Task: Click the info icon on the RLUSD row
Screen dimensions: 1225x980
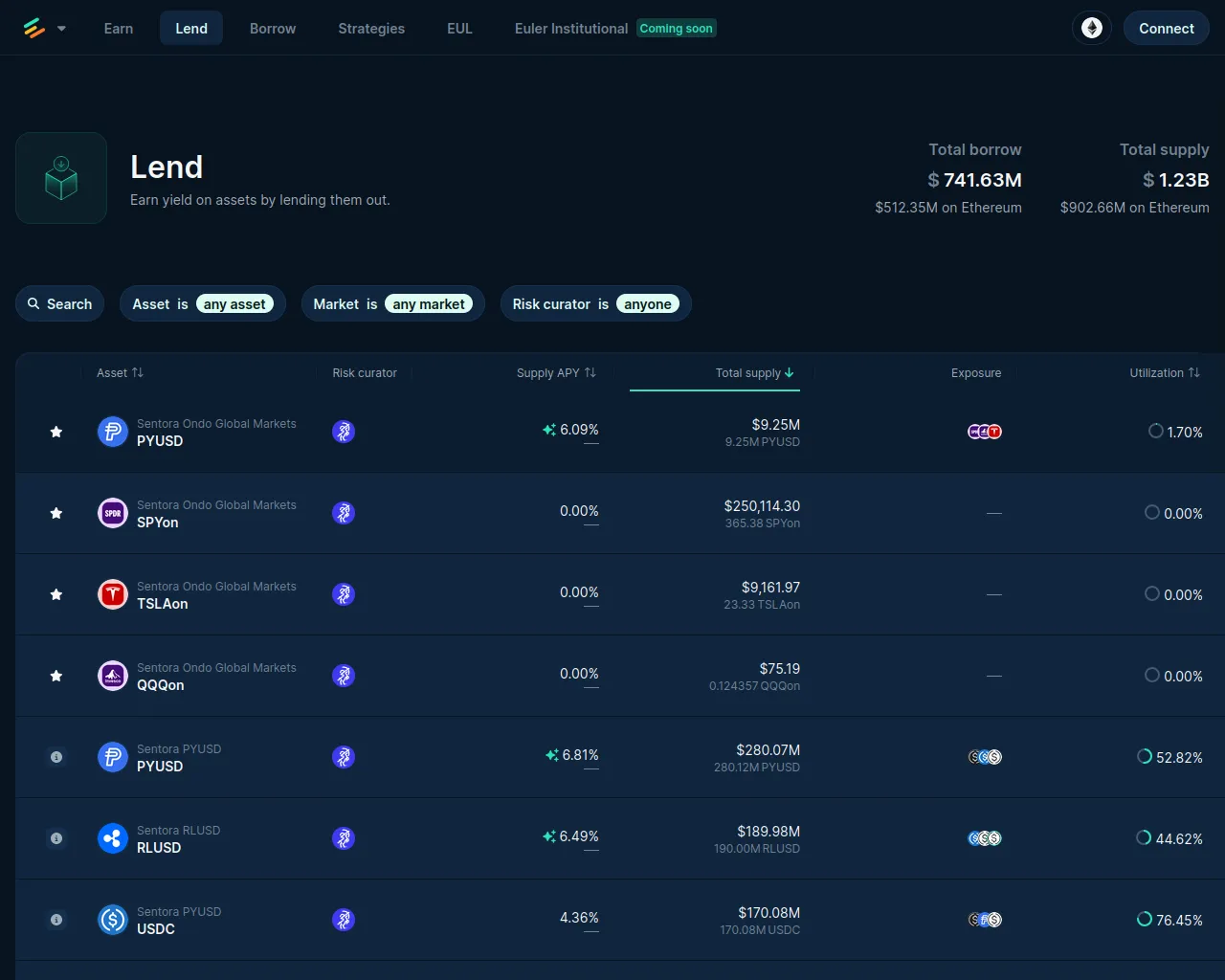Action: pos(56,838)
